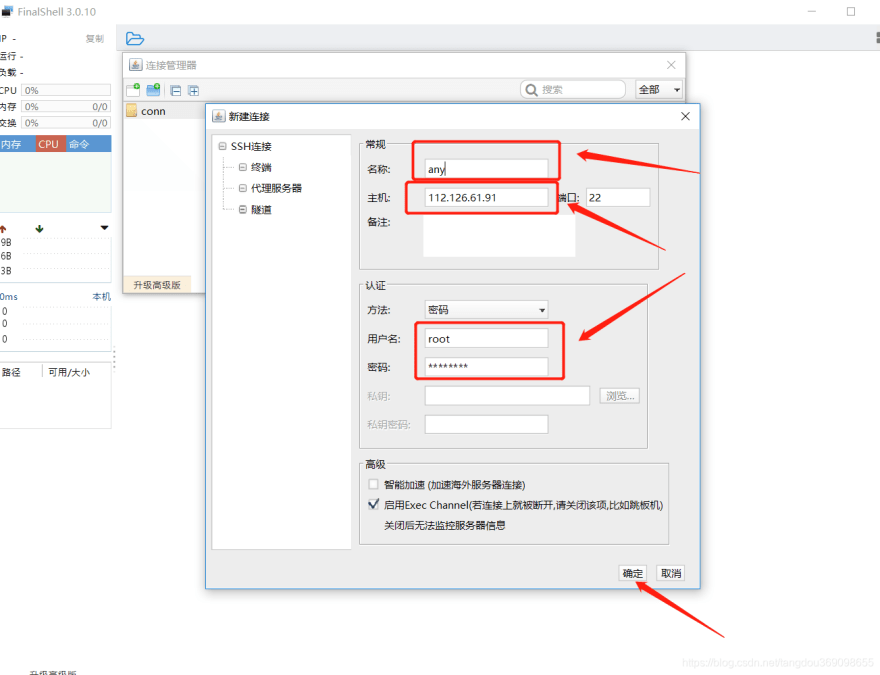Open the 方法 authentication method dropdown
880x675 pixels.
[x=486, y=310]
